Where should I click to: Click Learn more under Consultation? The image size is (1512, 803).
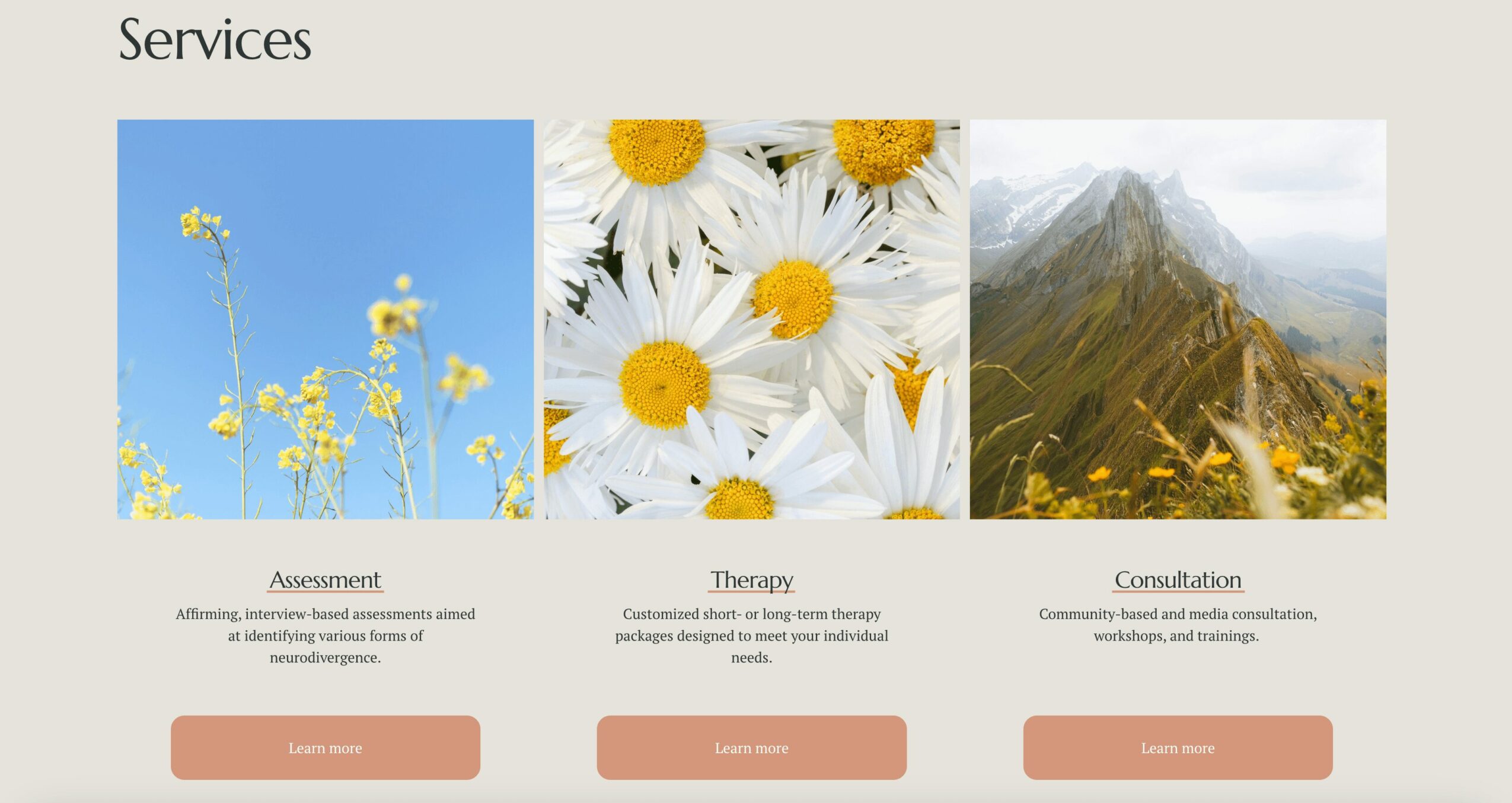(1178, 747)
